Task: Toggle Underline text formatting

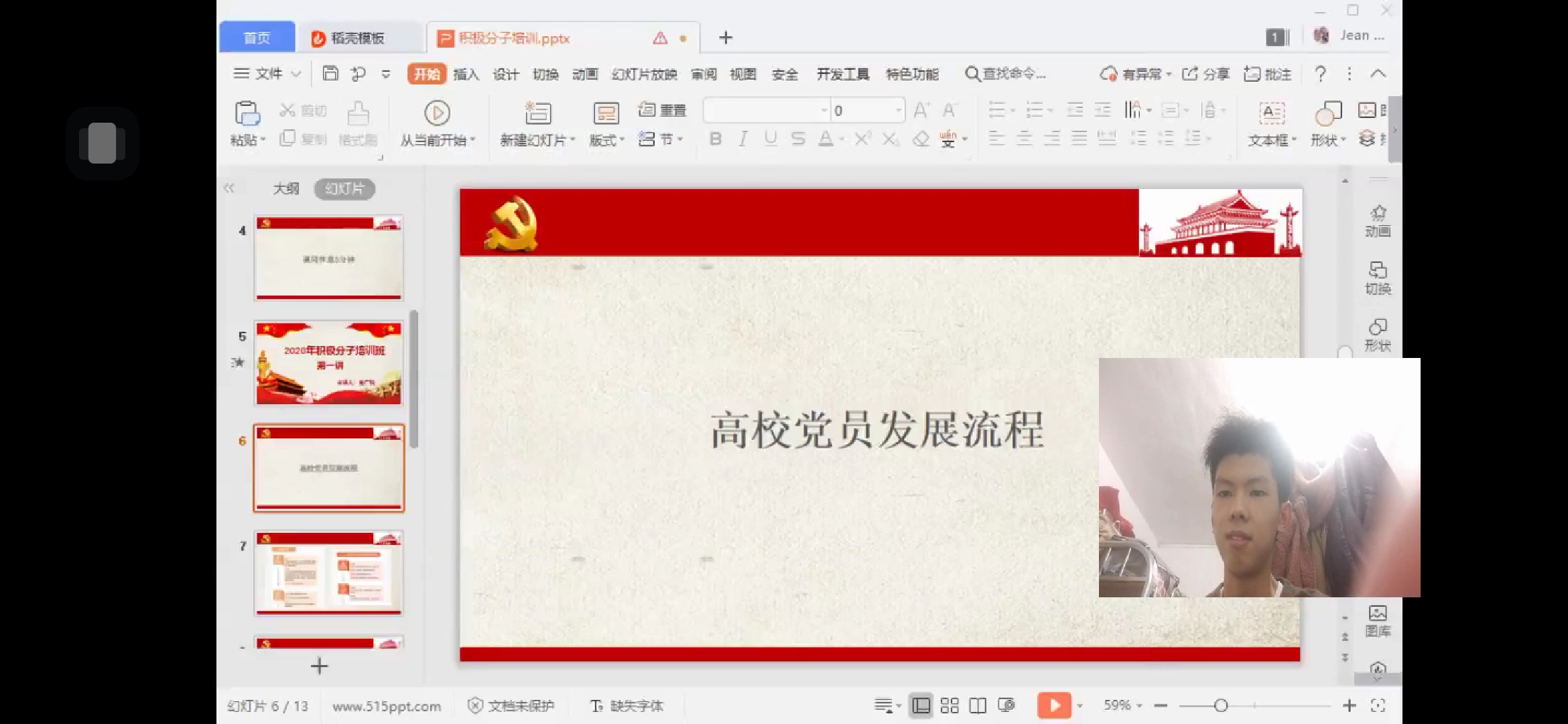Action: (x=770, y=139)
